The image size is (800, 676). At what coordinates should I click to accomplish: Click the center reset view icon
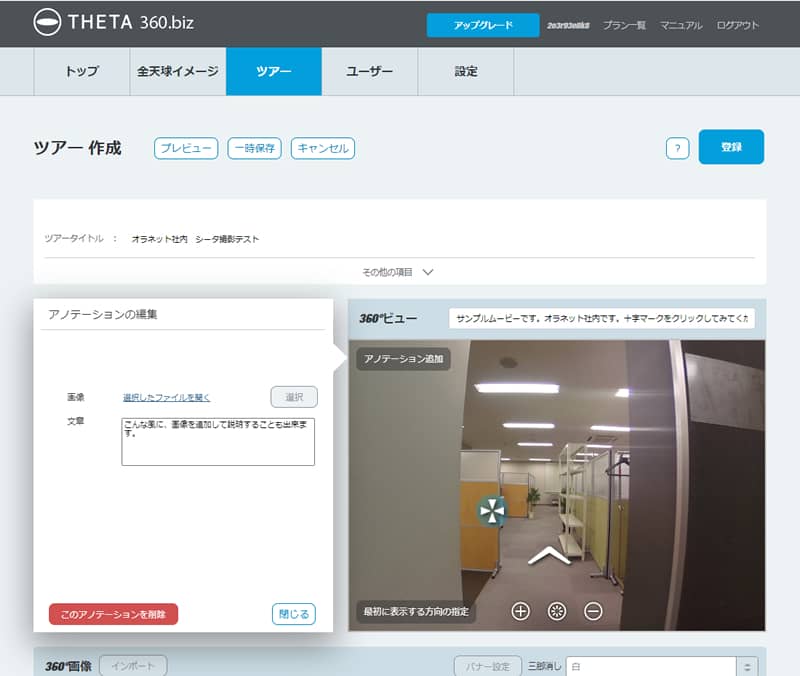click(557, 611)
